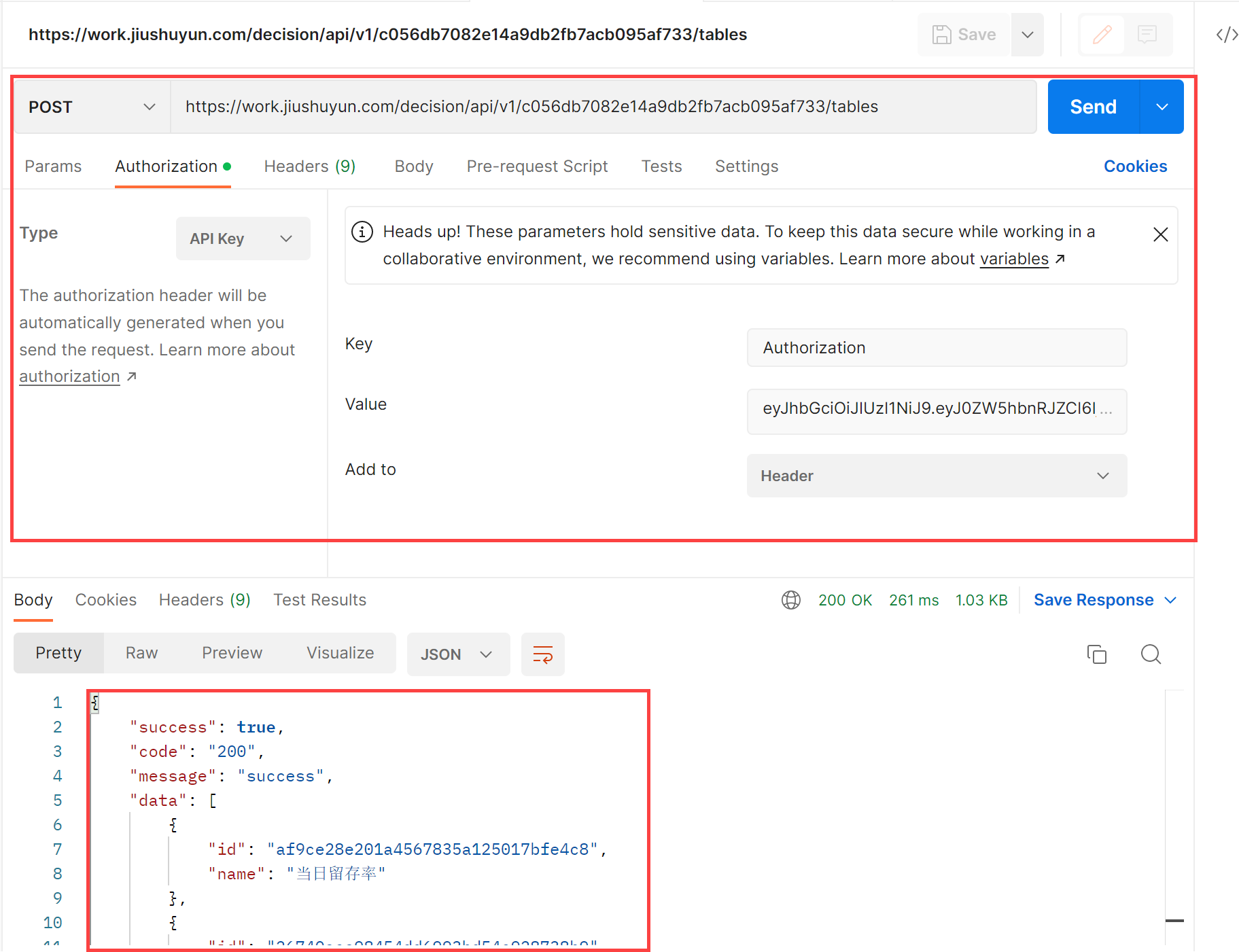Switch response view to Raw
Viewport: 1239px width, 952px height.
pyautogui.click(x=141, y=653)
